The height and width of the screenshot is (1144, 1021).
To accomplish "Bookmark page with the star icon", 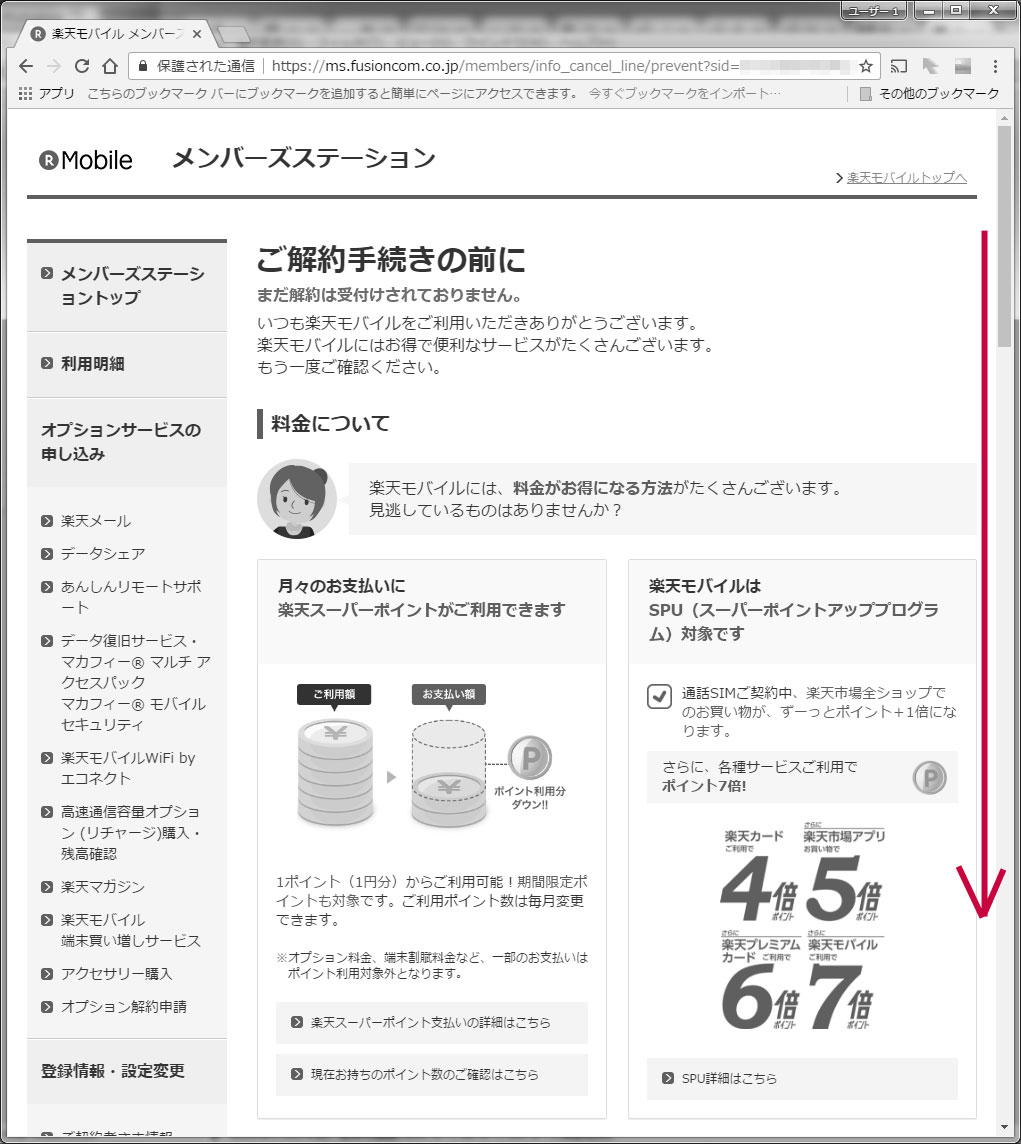I will pyautogui.click(x=866, y=66).
